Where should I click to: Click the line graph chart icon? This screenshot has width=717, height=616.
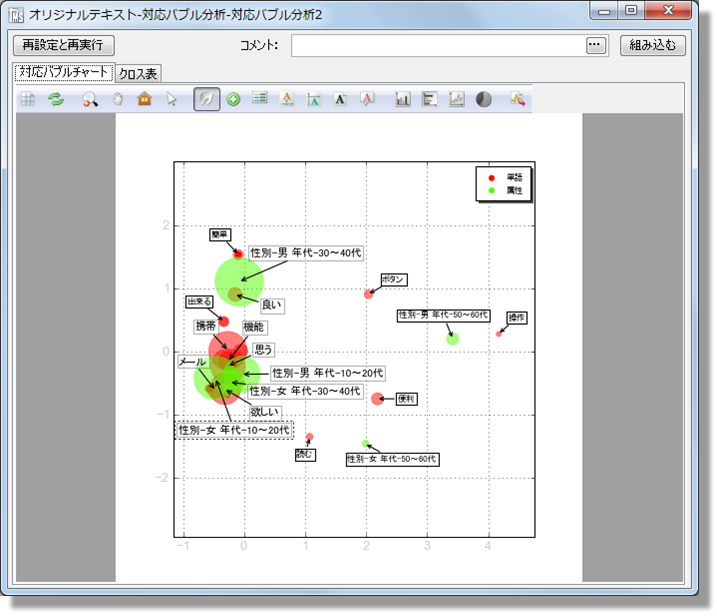tap(457, 99)
